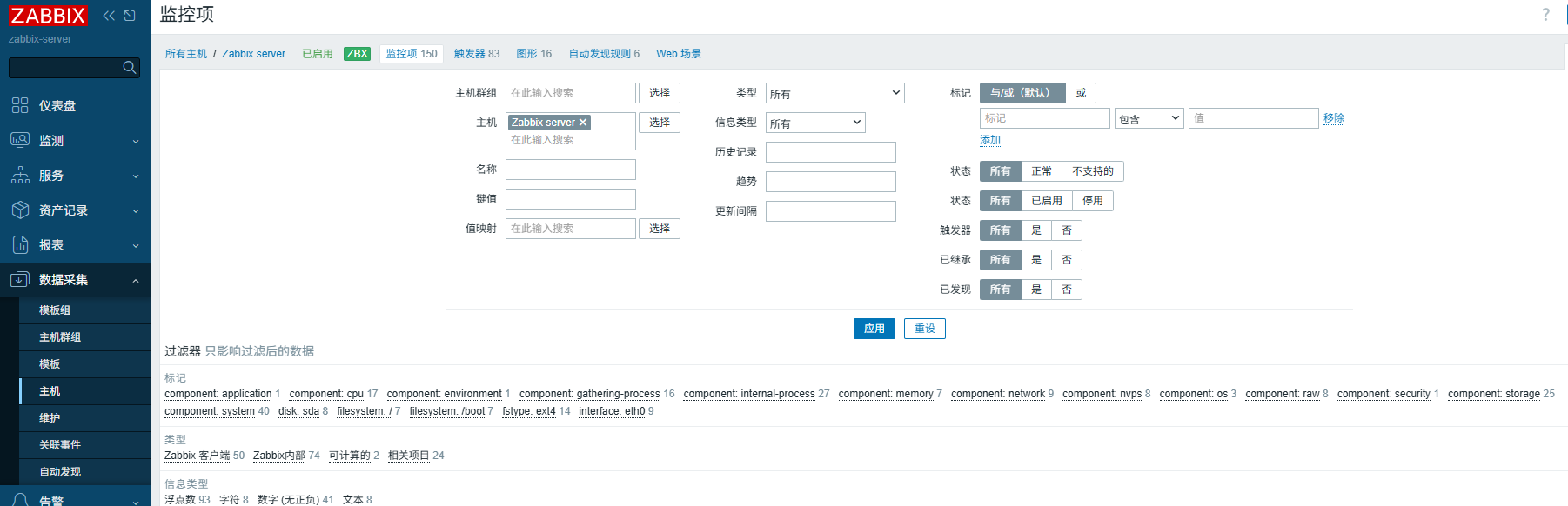Expand the 资产记录 menu chevron
1568x506 pixels.
136,210
